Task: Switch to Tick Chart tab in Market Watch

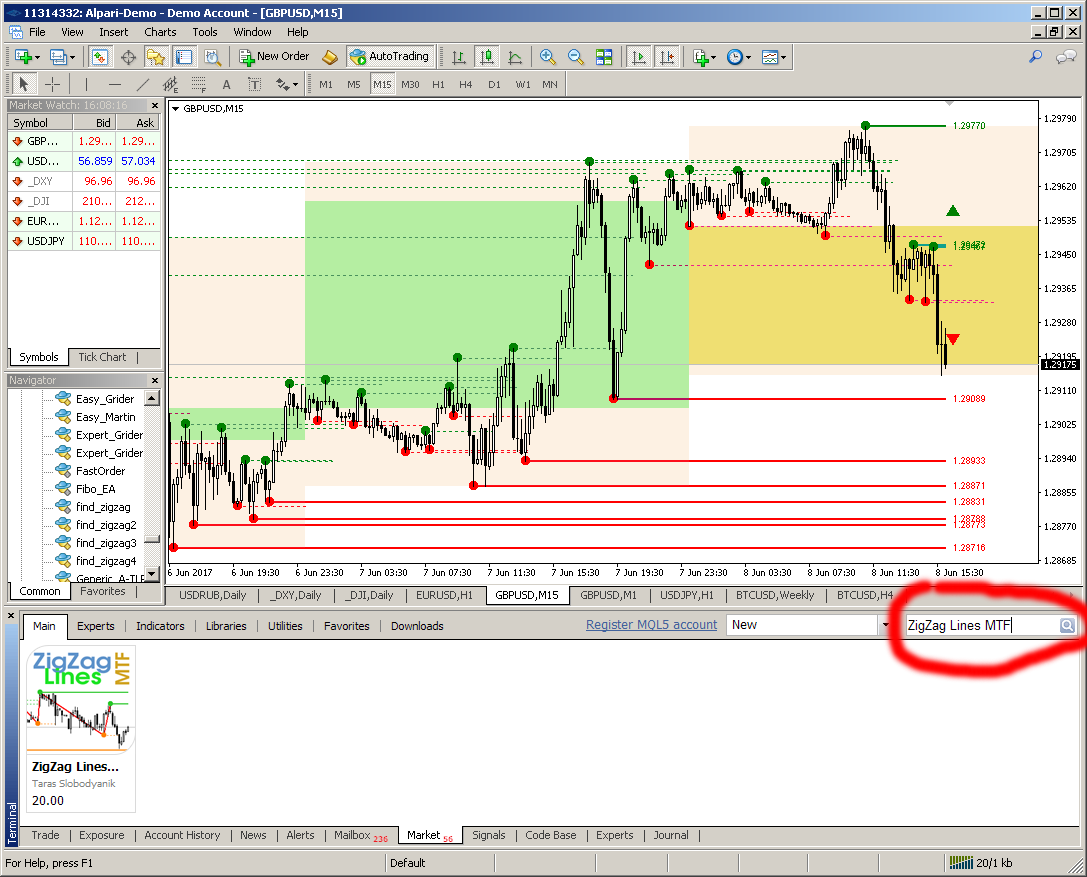Action: tap(102, 357)
